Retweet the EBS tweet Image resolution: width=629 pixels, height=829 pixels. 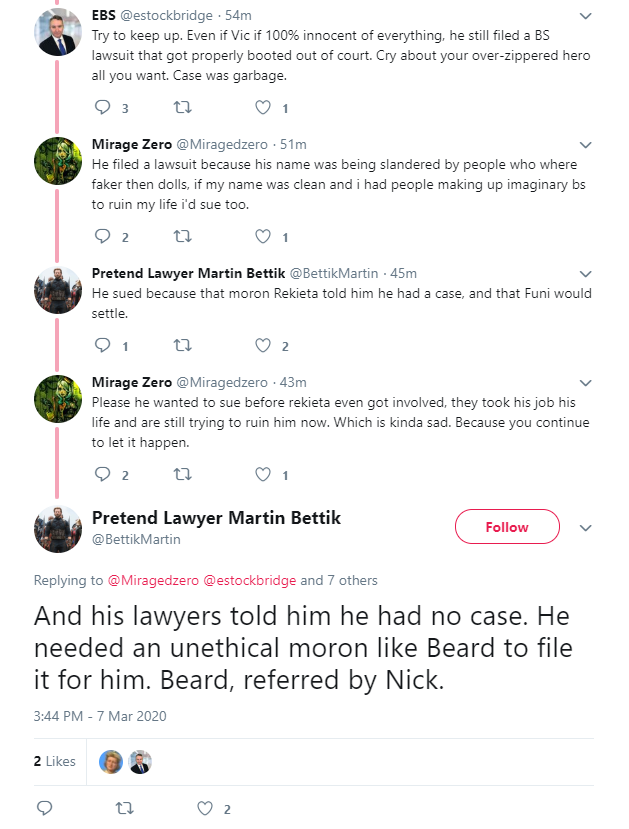click(183, 108)
